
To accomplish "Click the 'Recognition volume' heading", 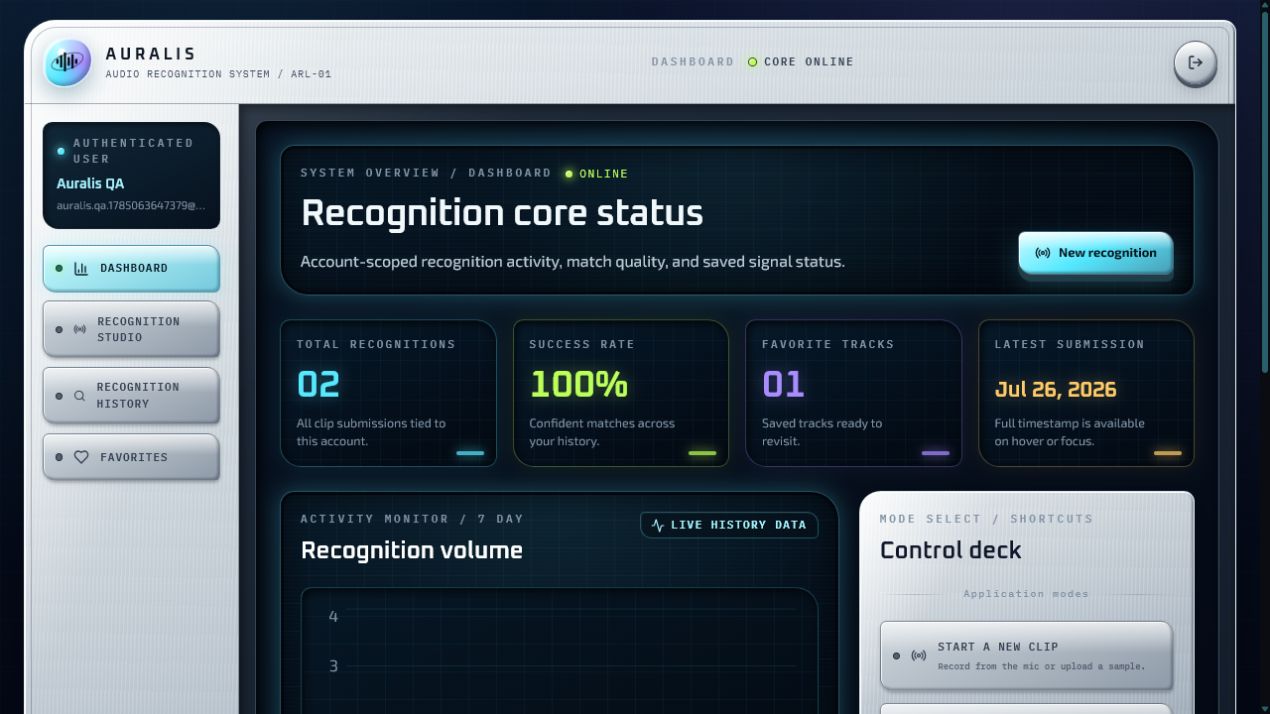I will [x=412, y=551].
